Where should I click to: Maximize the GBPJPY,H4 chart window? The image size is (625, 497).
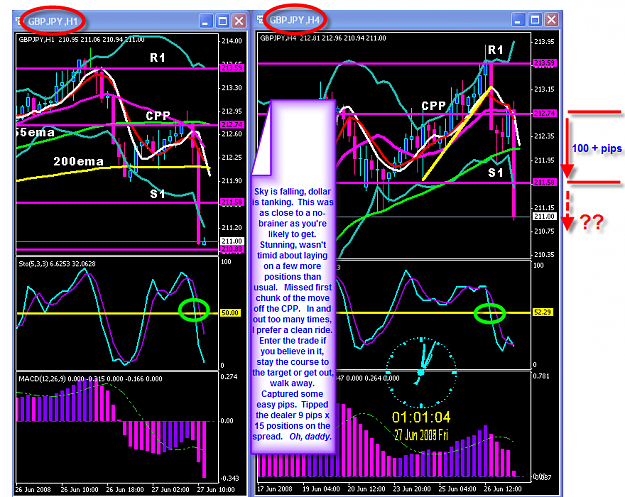535,19
